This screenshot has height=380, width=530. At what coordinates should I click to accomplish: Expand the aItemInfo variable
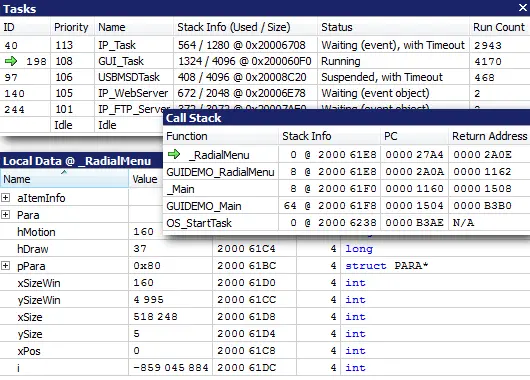pos(5,198)
